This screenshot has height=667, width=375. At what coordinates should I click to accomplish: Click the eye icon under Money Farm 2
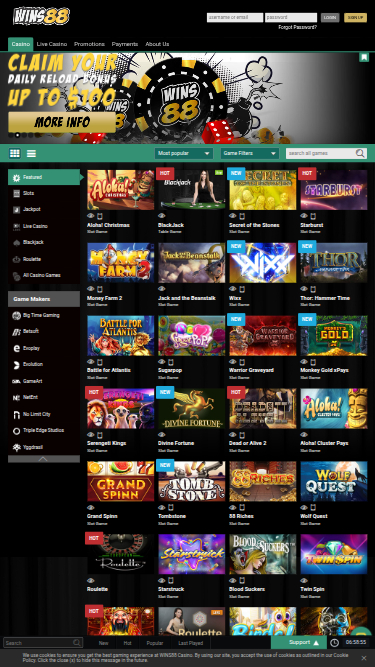tap(91, 289)
